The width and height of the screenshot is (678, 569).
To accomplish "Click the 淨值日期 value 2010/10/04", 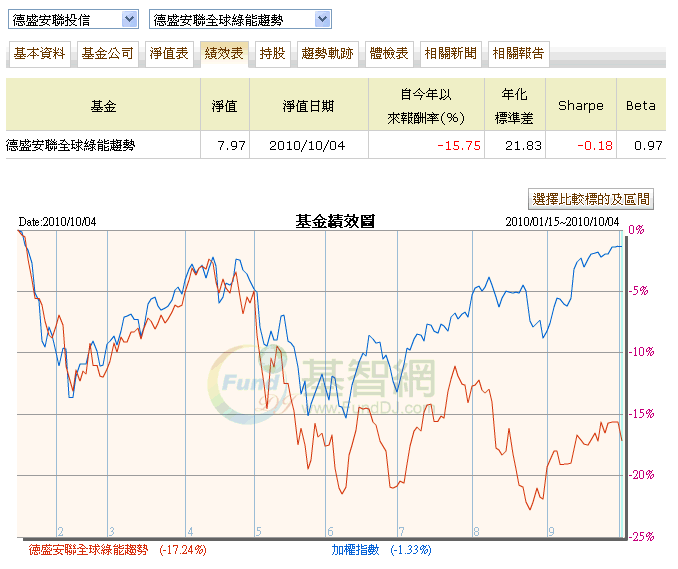I will coord(307,146).
